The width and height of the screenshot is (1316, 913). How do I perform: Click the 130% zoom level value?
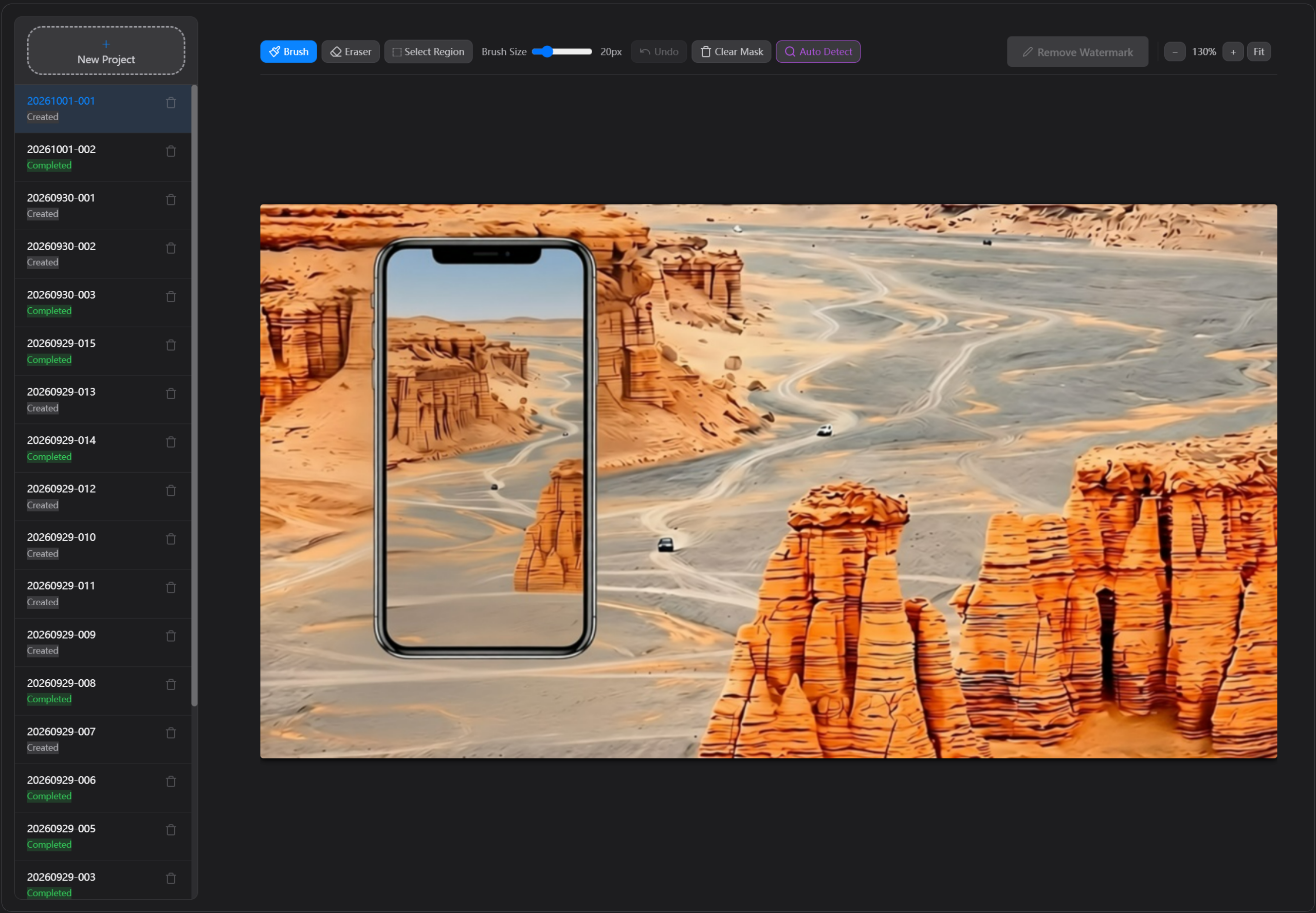point(1204,52)
